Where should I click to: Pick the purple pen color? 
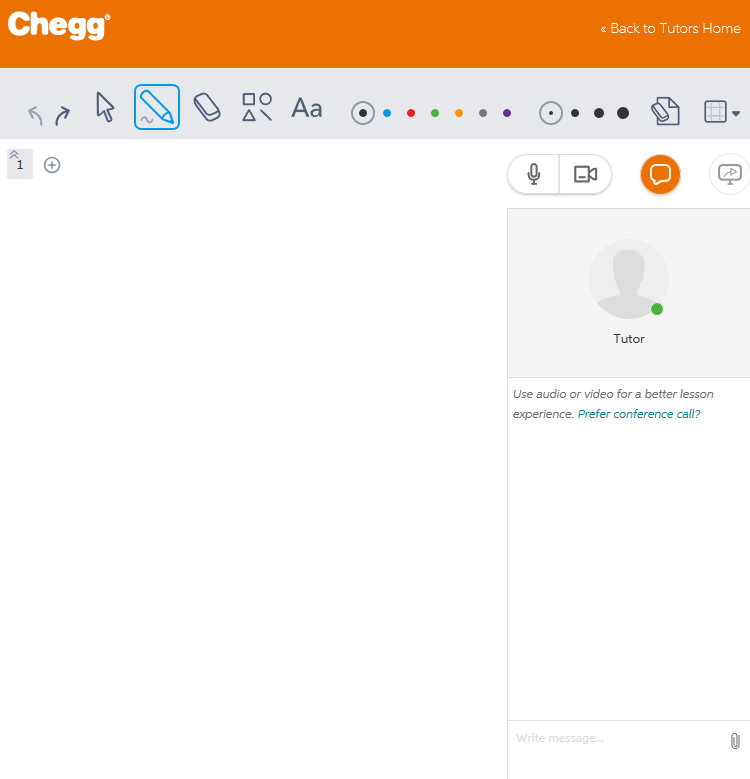tap(507, 113)
